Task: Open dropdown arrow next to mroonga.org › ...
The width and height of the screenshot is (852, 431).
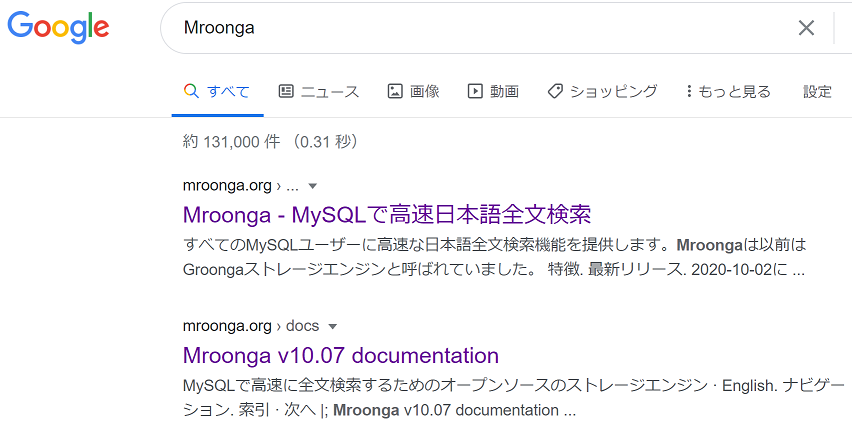Action: pyautogui.click(x=312, y=186)
